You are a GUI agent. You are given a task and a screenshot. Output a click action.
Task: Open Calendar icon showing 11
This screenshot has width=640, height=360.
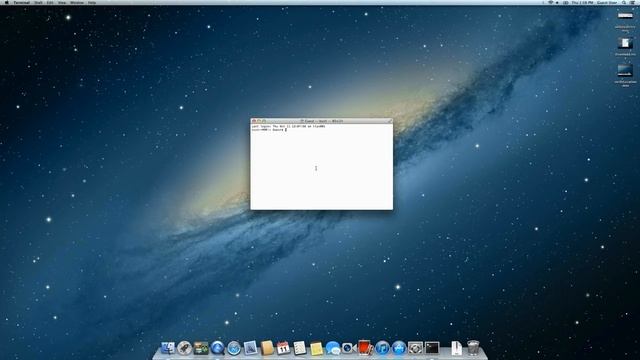283,348
